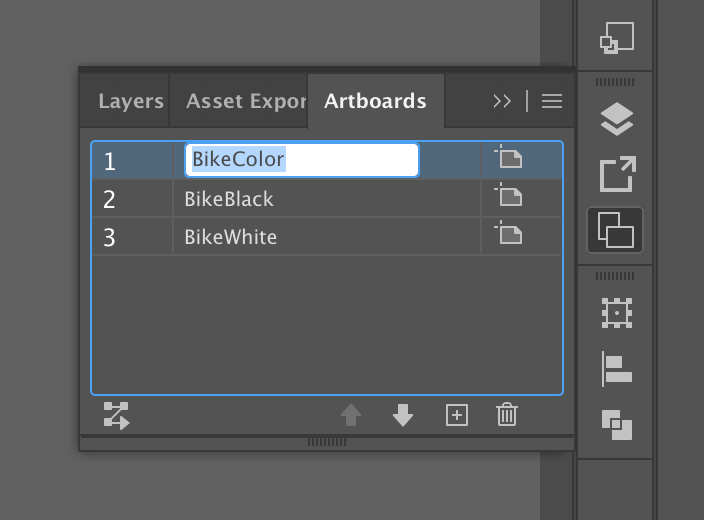Open the Align panel dock icon
This screenshot has height=520, width=704.
(616, 368)
